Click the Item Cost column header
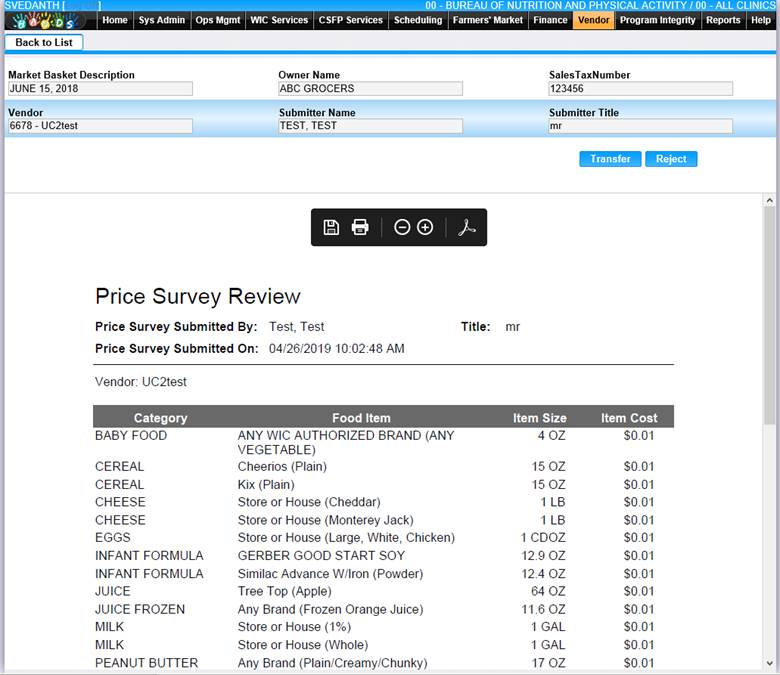 [629, 418]
